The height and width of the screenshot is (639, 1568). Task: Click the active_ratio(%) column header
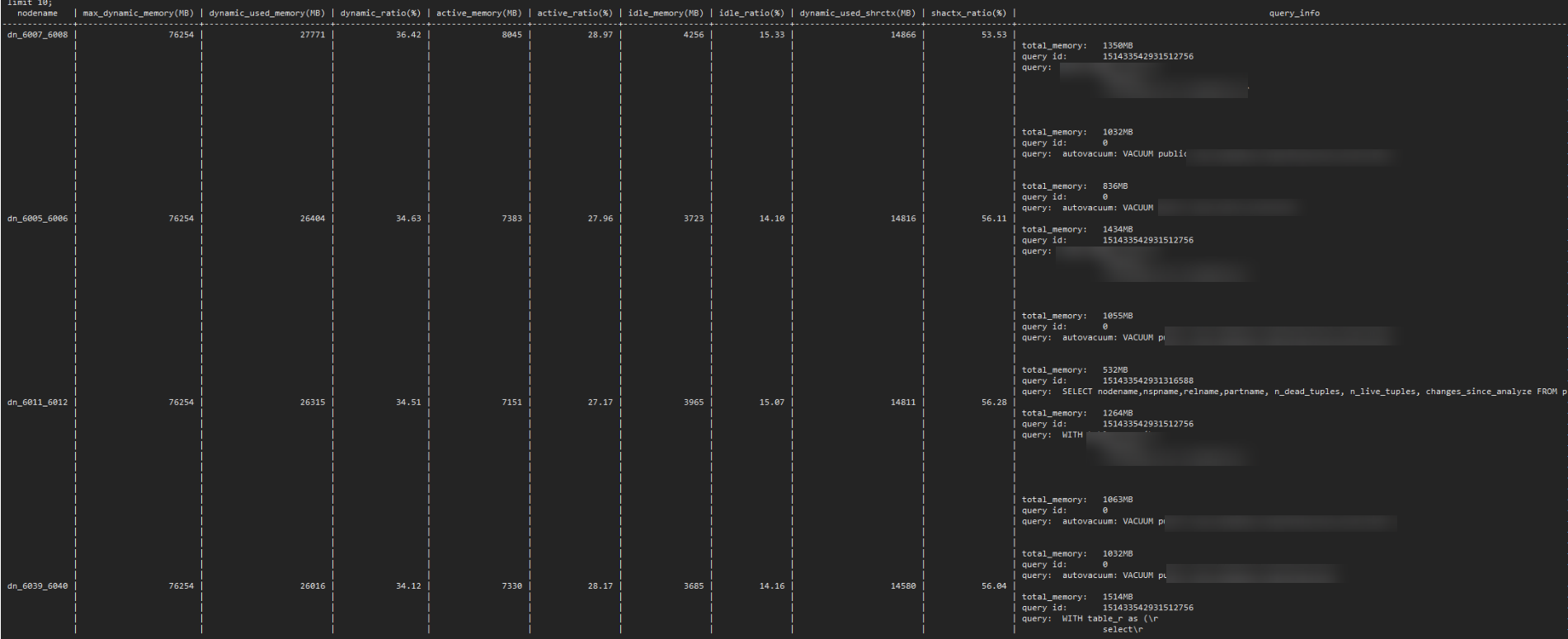coord(575,13)
